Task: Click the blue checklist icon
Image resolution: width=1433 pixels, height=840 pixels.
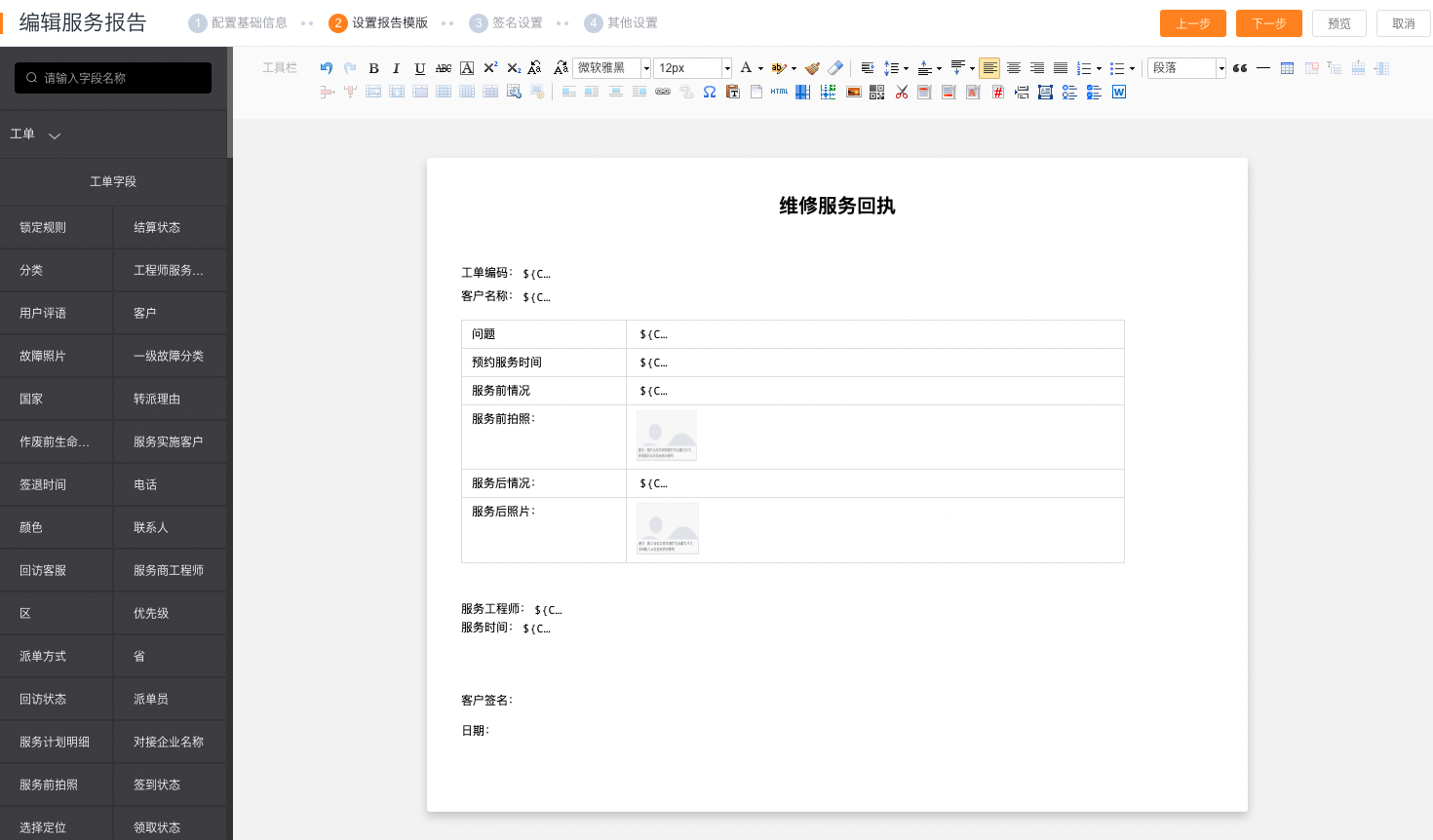Action: [x=1094, y=92]
